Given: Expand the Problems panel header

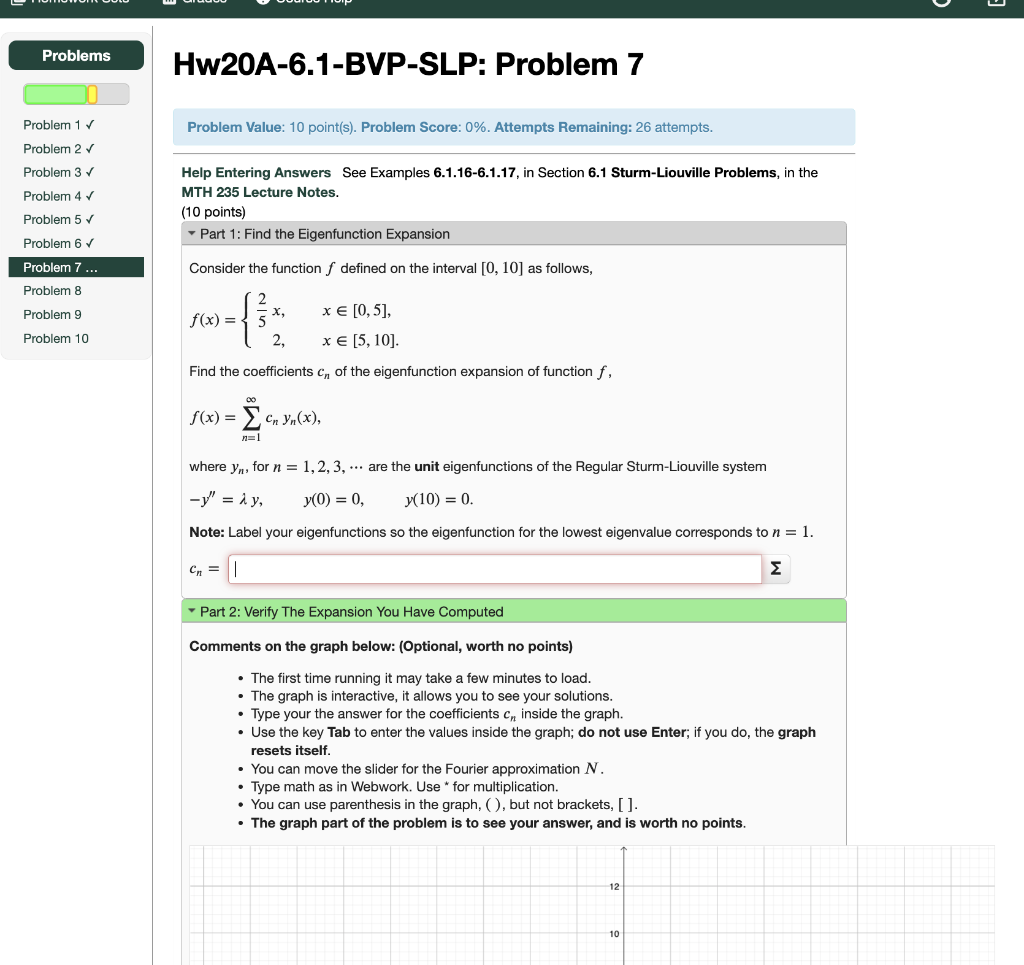Looking at the screenshot, I should pyautogui.click(x=76, y=55).
